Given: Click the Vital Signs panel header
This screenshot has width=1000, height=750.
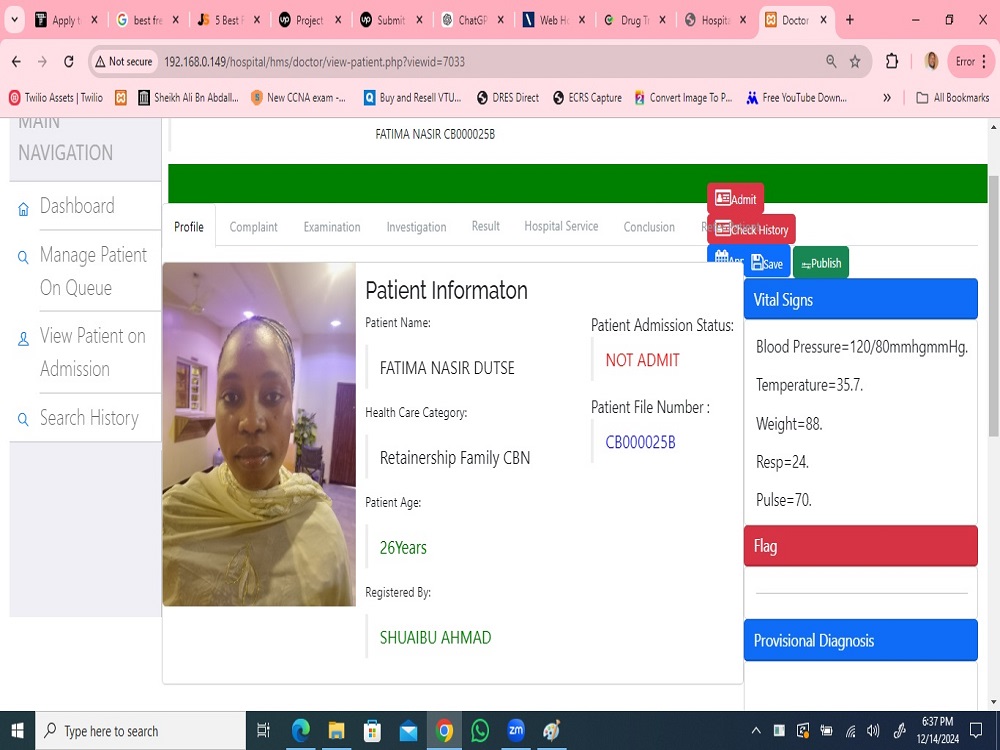Looking at the screenshot, I should [x=860, y=299].
